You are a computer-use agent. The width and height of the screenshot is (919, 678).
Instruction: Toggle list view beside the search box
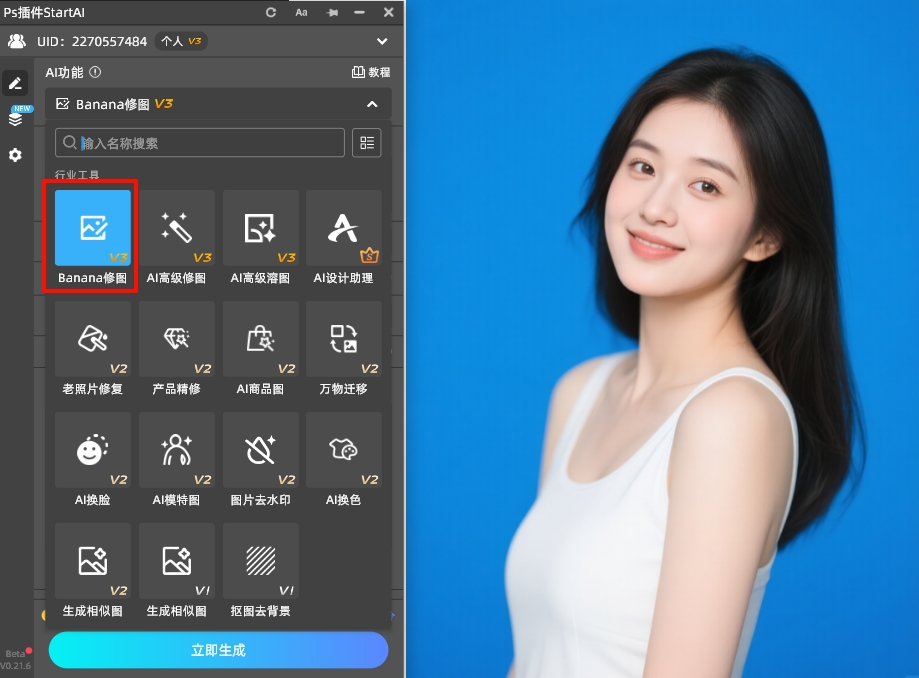366,142
